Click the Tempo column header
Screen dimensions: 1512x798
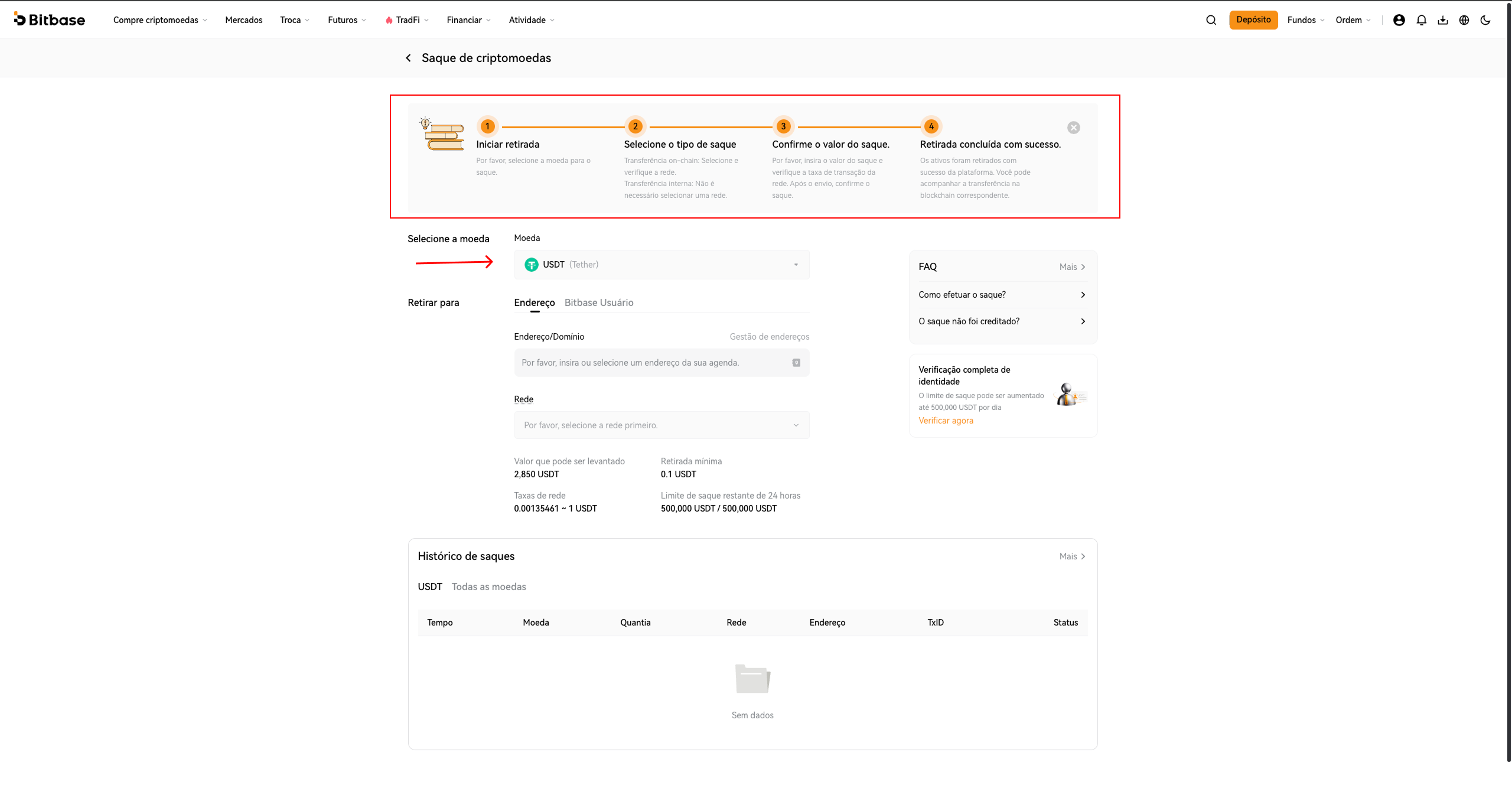[440, 623]
